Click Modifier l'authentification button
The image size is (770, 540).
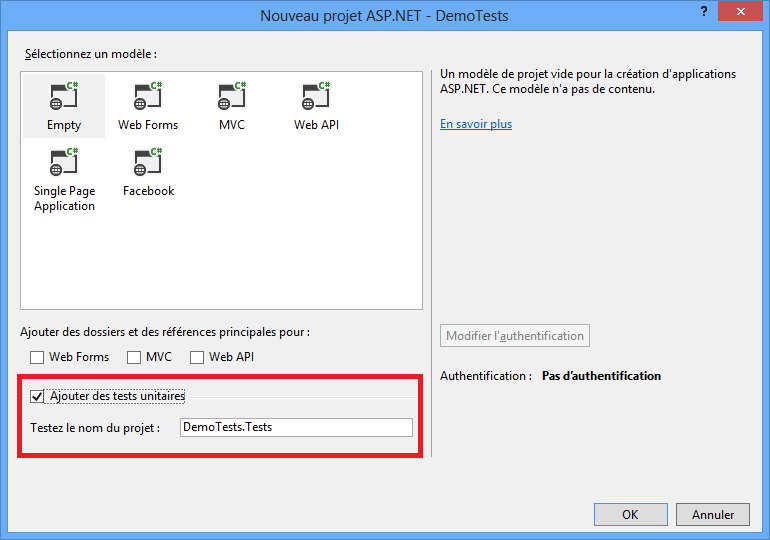515,336
